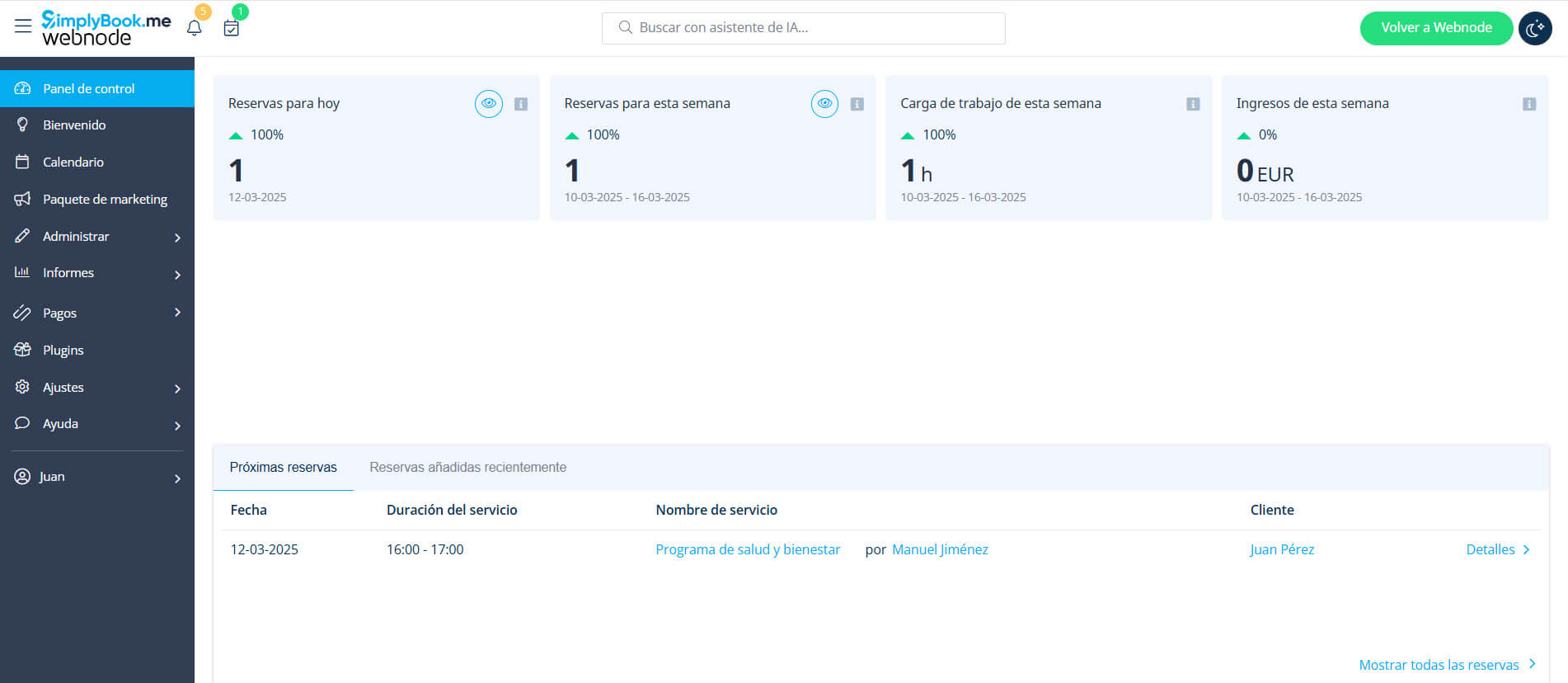Click info icon on Carga de trabajo card
The image size is (1568, 683).
pos(1193,104)
